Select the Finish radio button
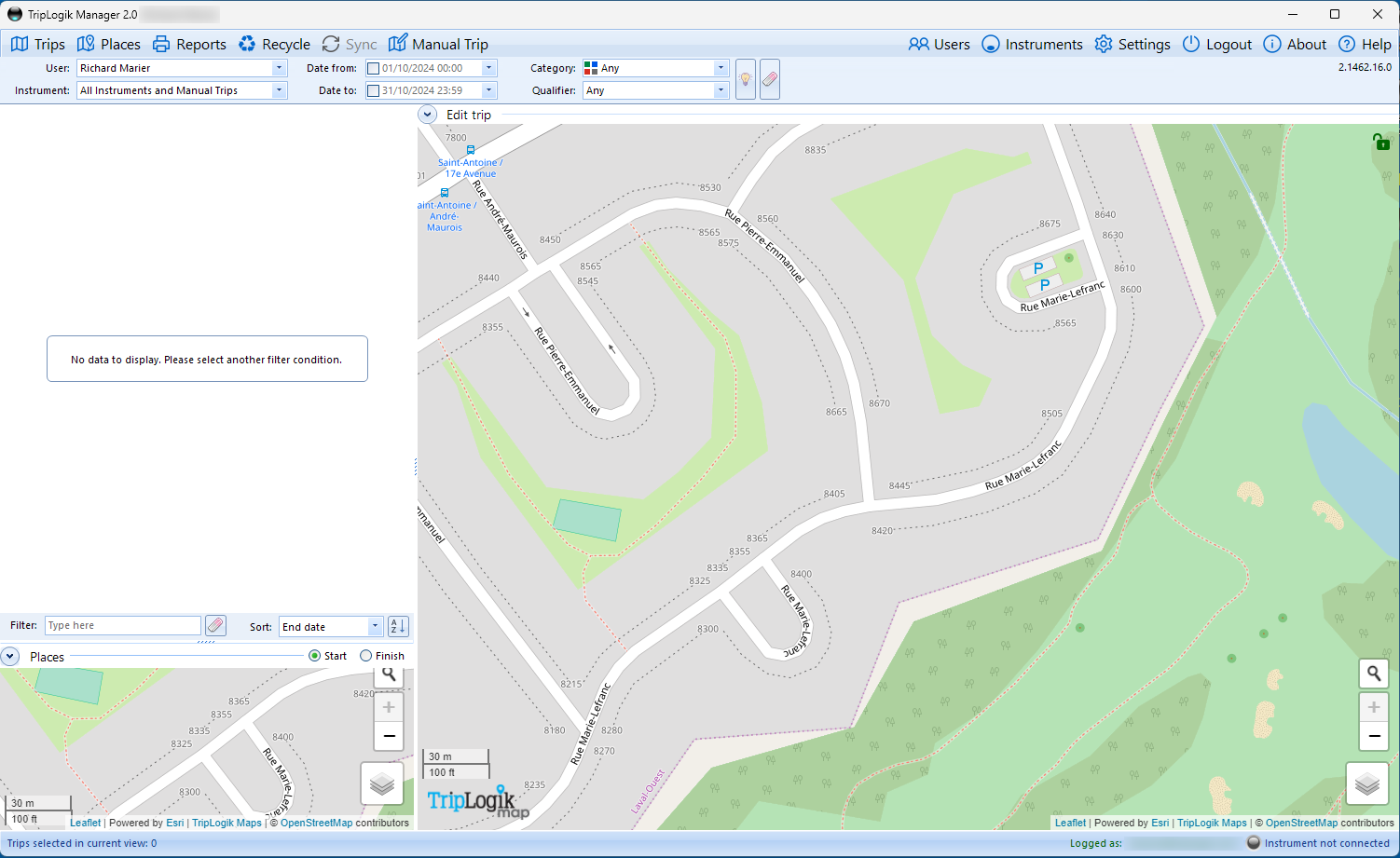The height and width of the screenshot is (858, 1400). (x=366, y=656)
